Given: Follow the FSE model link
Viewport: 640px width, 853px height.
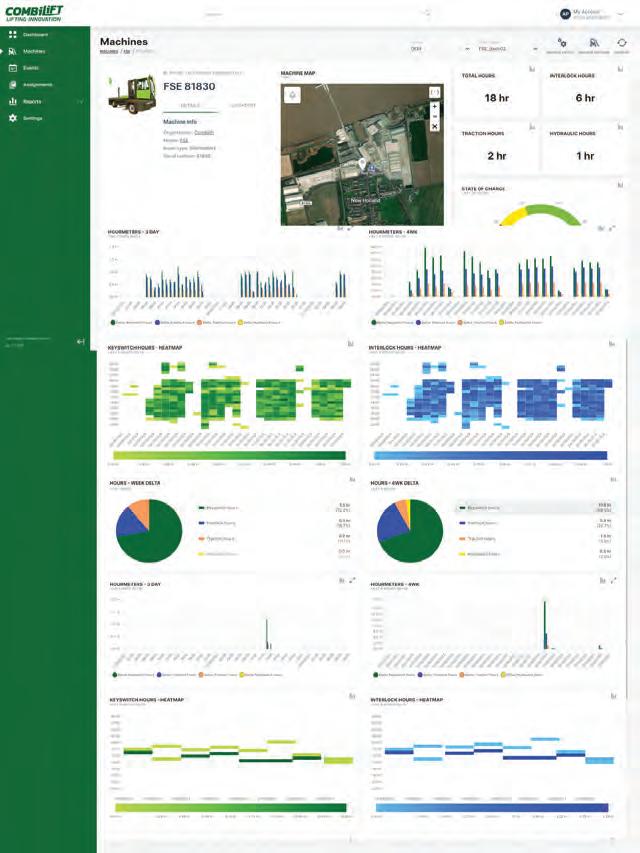Looking at the screenshot, I should (184, 140).
